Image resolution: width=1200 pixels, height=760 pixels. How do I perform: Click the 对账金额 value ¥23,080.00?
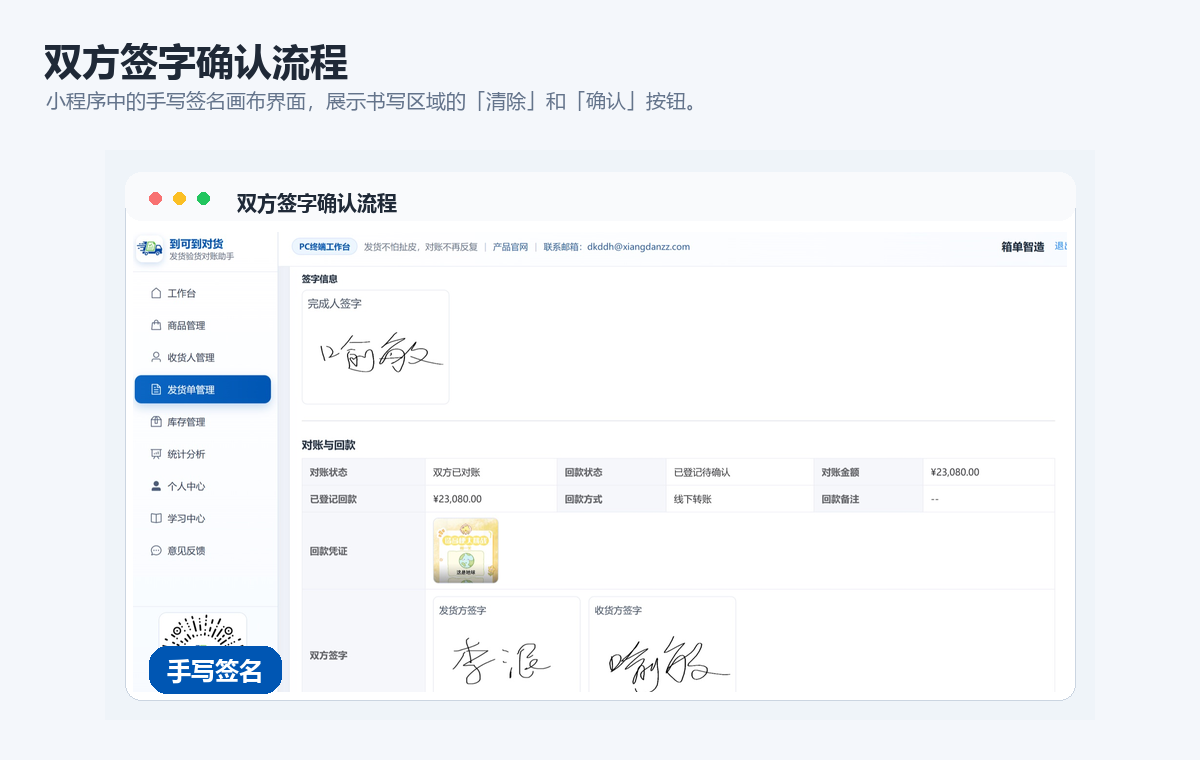pyautogui.click(x=955, y=472)
